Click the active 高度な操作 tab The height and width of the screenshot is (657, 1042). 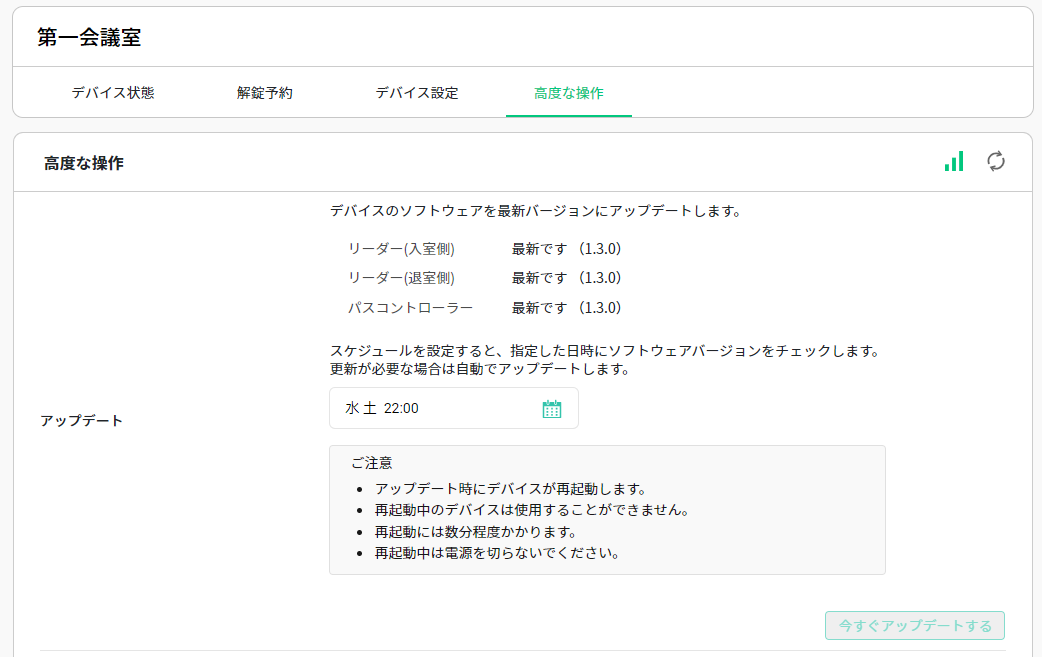tap(568, 91)
